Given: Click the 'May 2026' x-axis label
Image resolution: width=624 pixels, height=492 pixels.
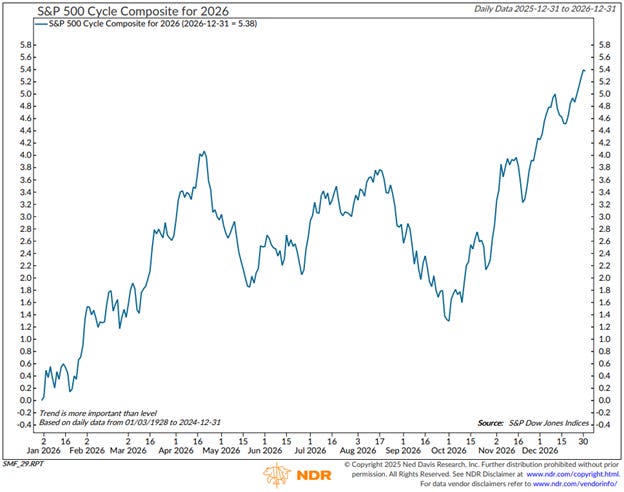Looking at the screenshot, I should click(x=221, y=451).
